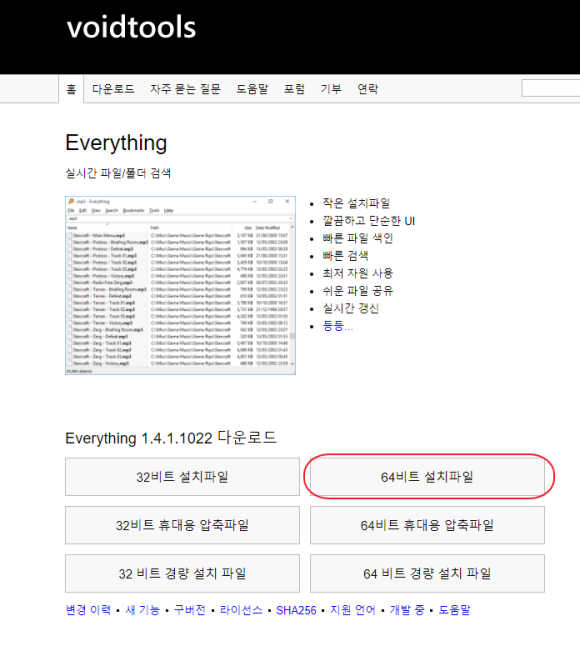The image size is (580, 661).
Task: Select the Everything page heading text
Action: point(116,143)
